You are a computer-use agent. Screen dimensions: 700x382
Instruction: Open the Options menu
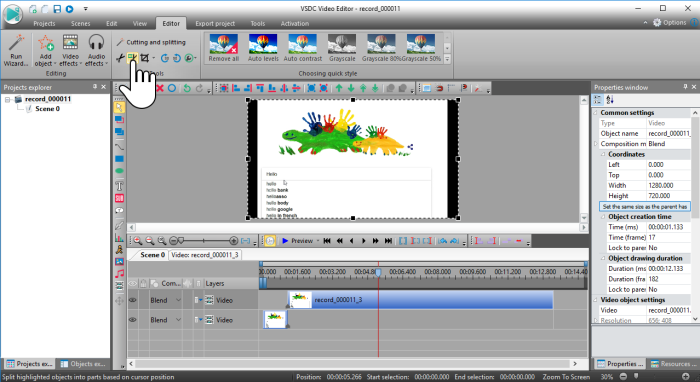pos(670,22)
